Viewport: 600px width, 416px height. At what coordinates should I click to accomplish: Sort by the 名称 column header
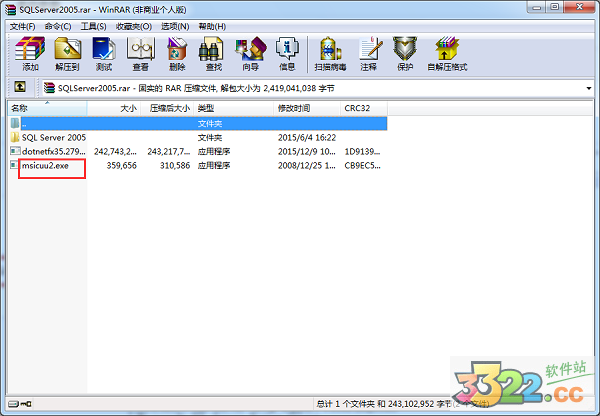tap(47, 108)
